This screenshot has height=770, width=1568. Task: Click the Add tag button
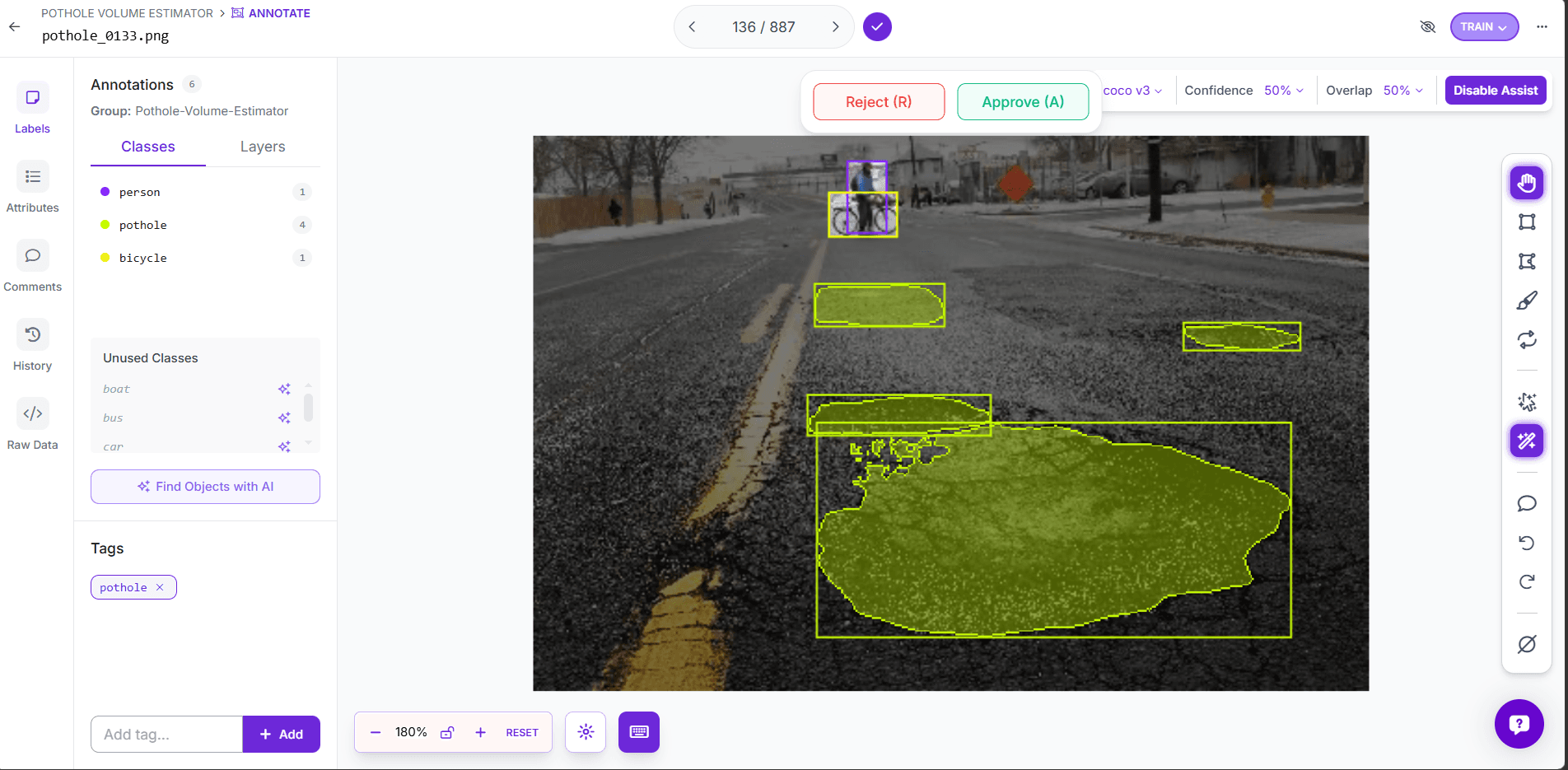click(281, 734)
